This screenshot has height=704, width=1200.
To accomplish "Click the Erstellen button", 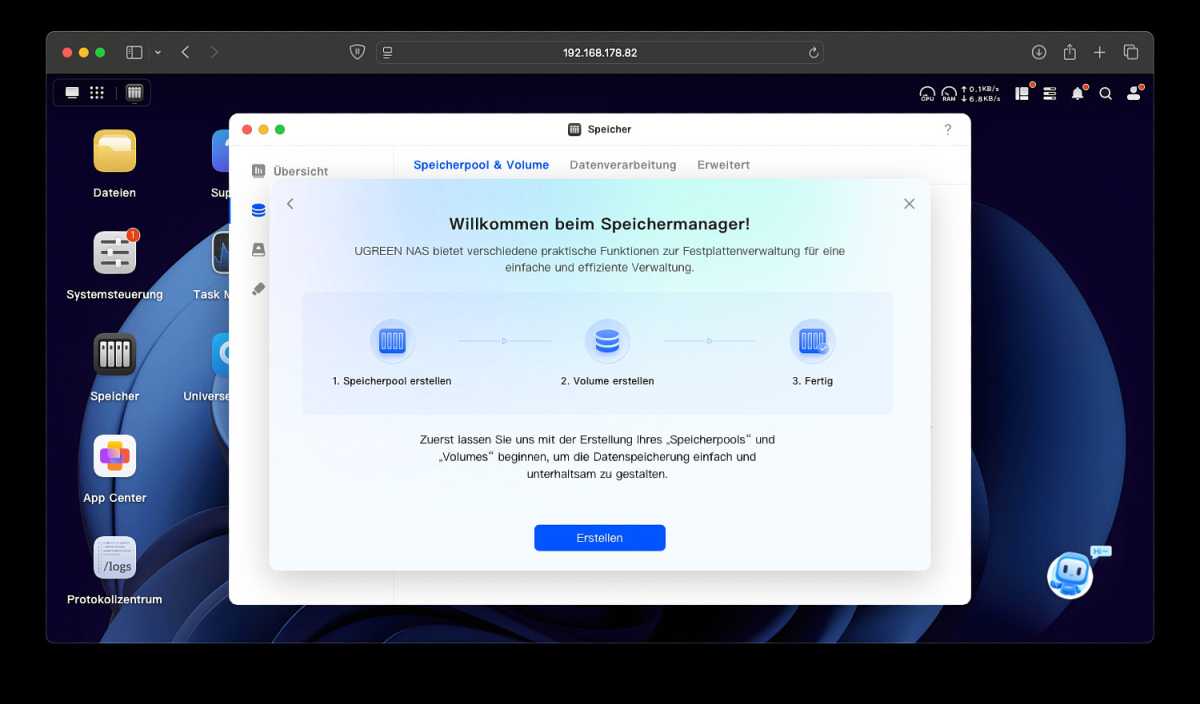I will tap(599, 538).
